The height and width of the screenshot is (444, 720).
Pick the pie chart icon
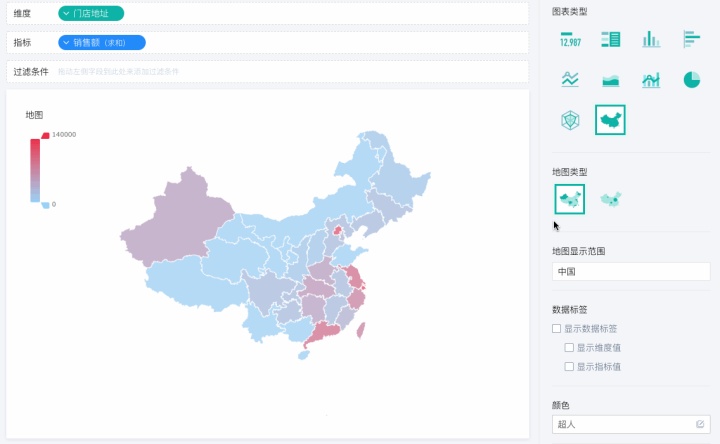tap(692, 80)
